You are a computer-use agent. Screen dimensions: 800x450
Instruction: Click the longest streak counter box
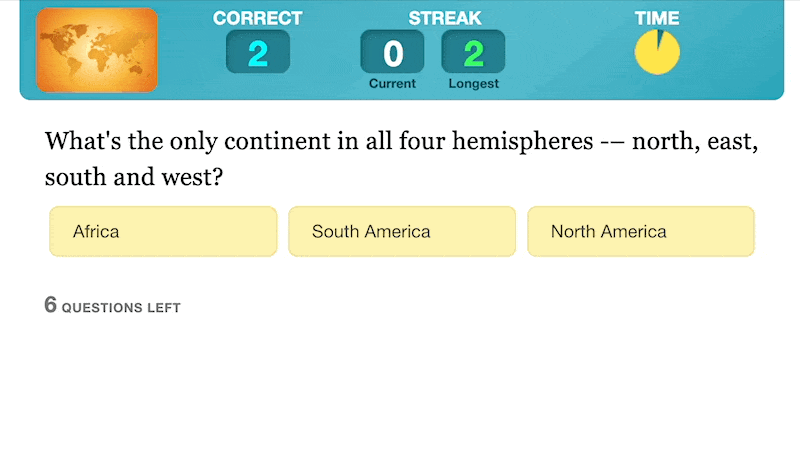pos(473,52)
